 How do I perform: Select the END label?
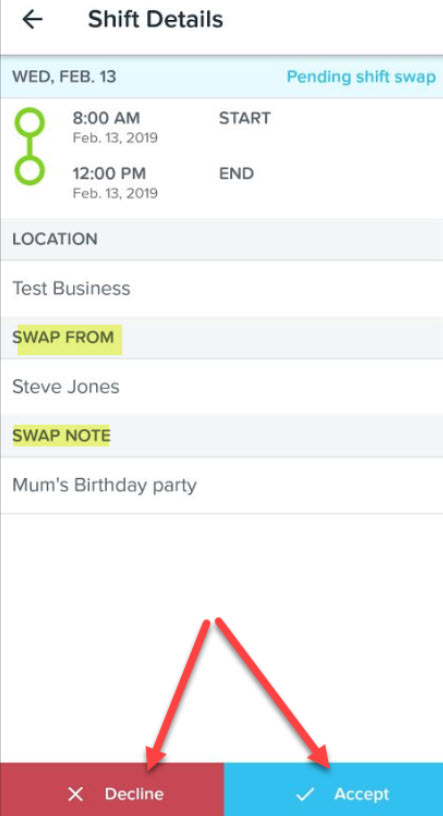tap(236, 173)
